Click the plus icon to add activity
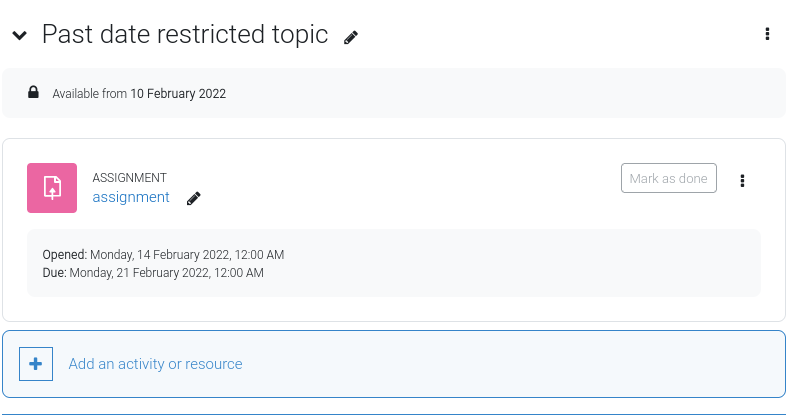Screen dimensions: 790x417 36,364
